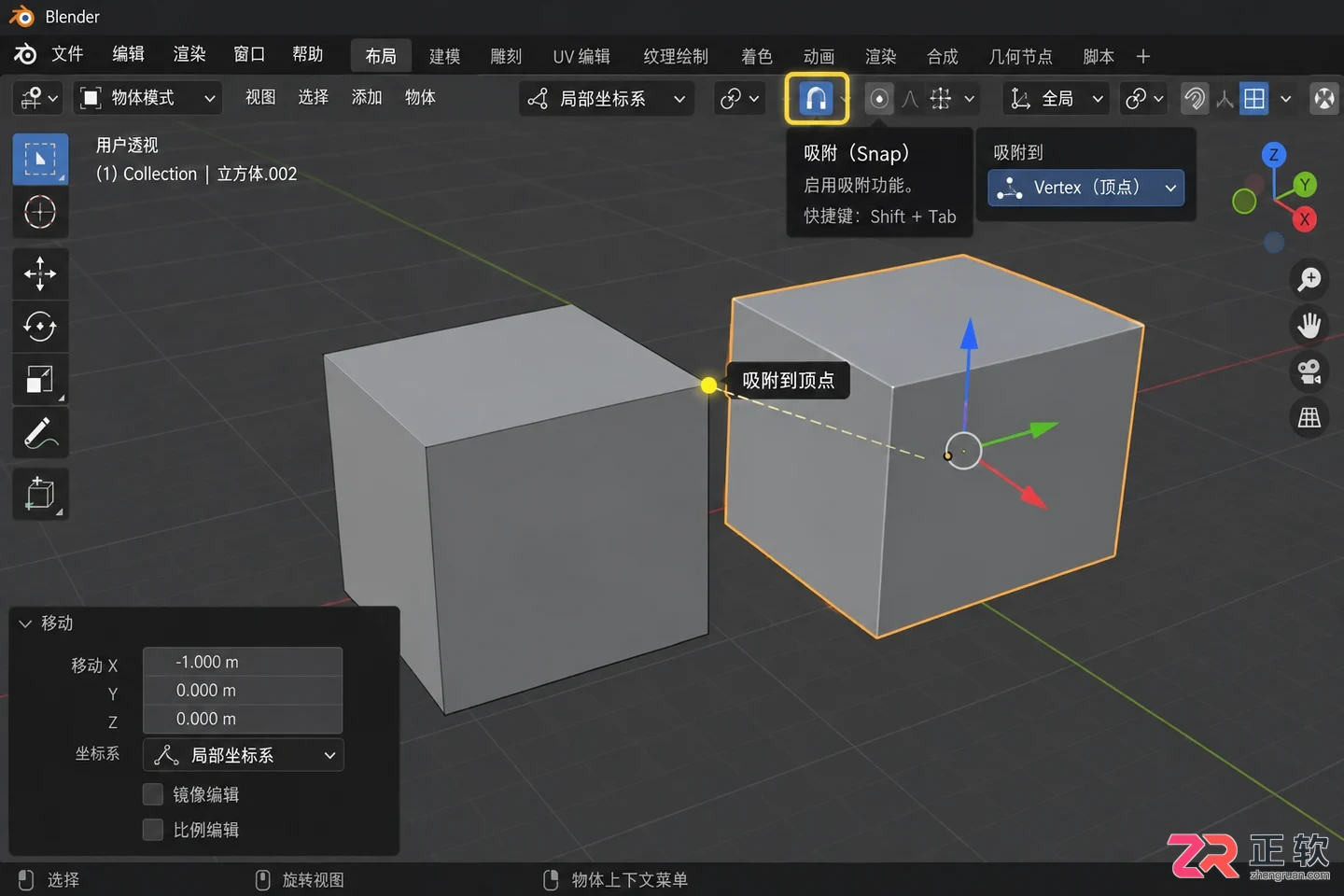Screen dimensions: 1344x896
Task: Enable 比例编辑 checkbox
Action: pos(153,830)
